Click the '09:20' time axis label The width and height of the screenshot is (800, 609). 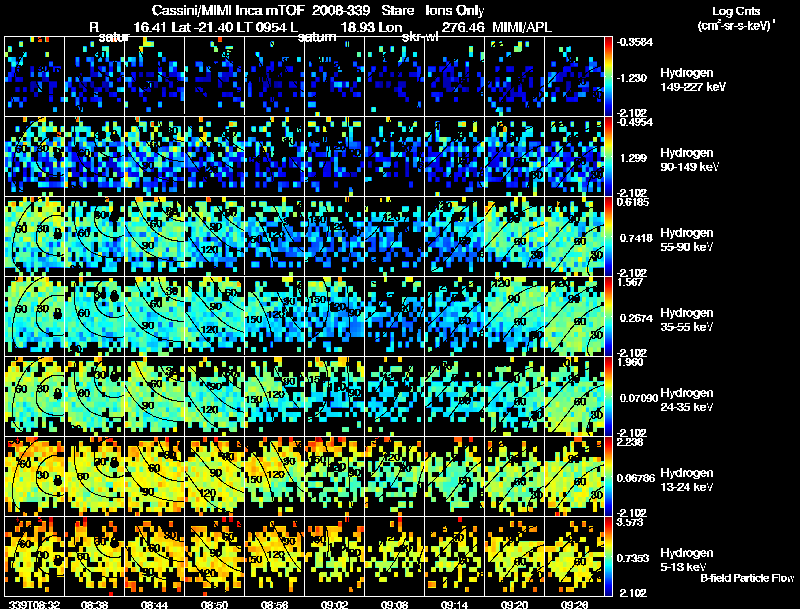coord(514,604)
